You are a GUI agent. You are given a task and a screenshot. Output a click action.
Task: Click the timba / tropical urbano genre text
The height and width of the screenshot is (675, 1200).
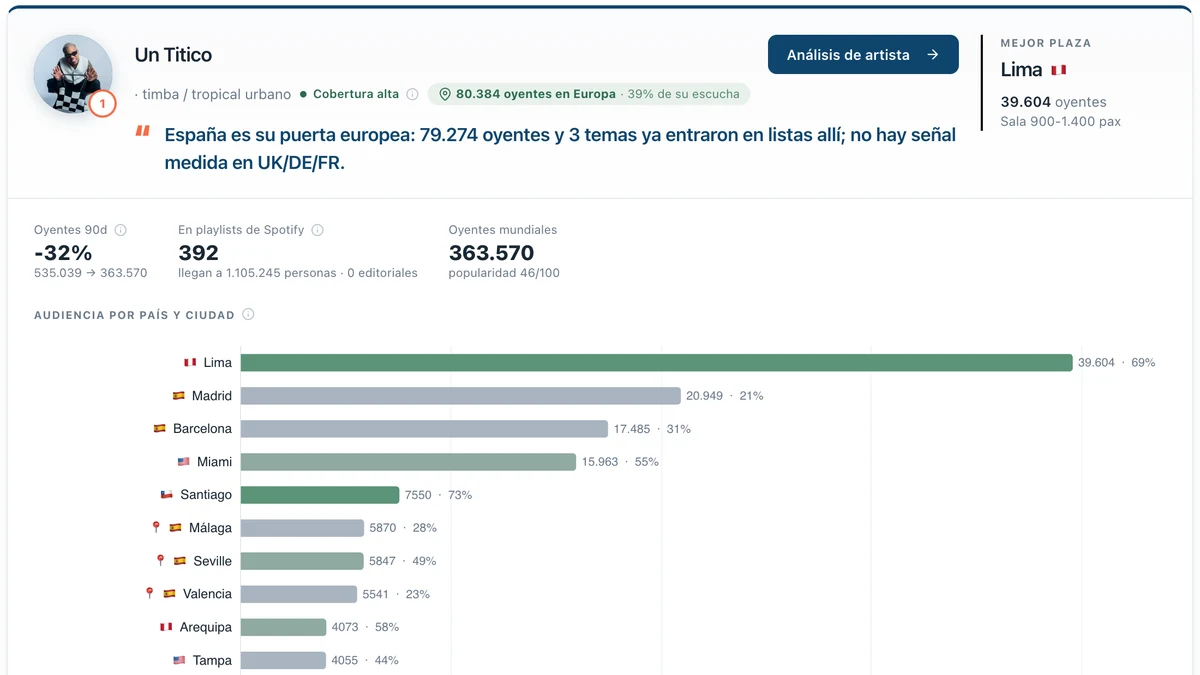217,94
